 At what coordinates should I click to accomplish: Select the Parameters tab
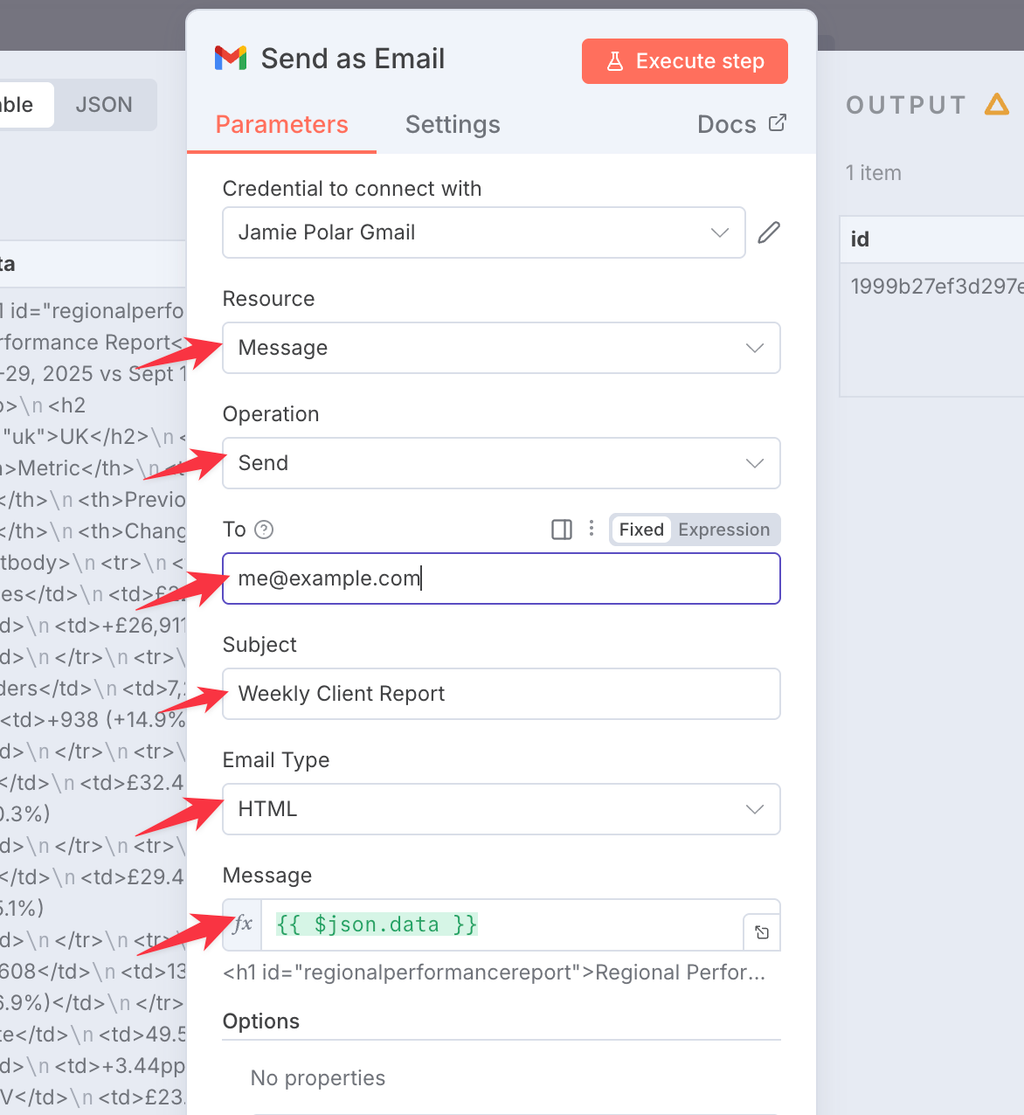pos(282,124)
